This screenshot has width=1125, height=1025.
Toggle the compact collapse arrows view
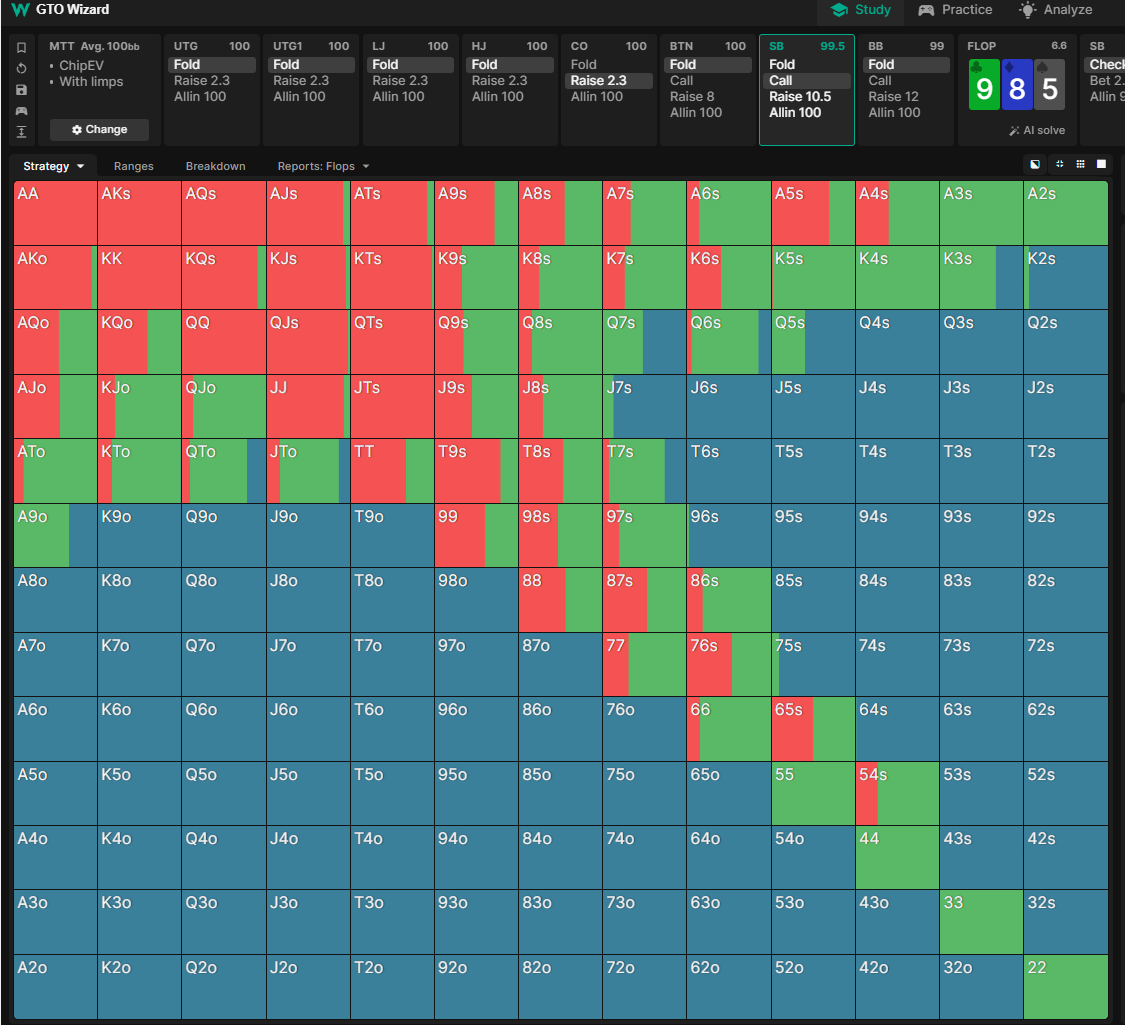point(1060,164)
